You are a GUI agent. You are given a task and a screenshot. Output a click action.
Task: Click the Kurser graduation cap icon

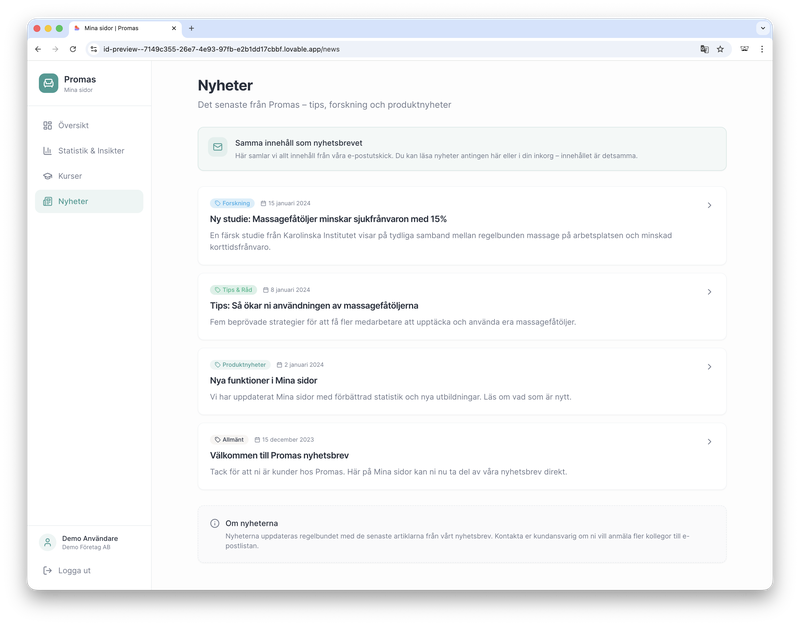click(47, 176)
